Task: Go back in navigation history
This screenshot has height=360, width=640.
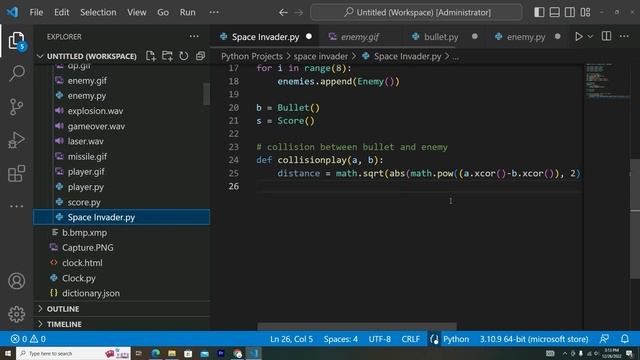Action: [283, 12]
